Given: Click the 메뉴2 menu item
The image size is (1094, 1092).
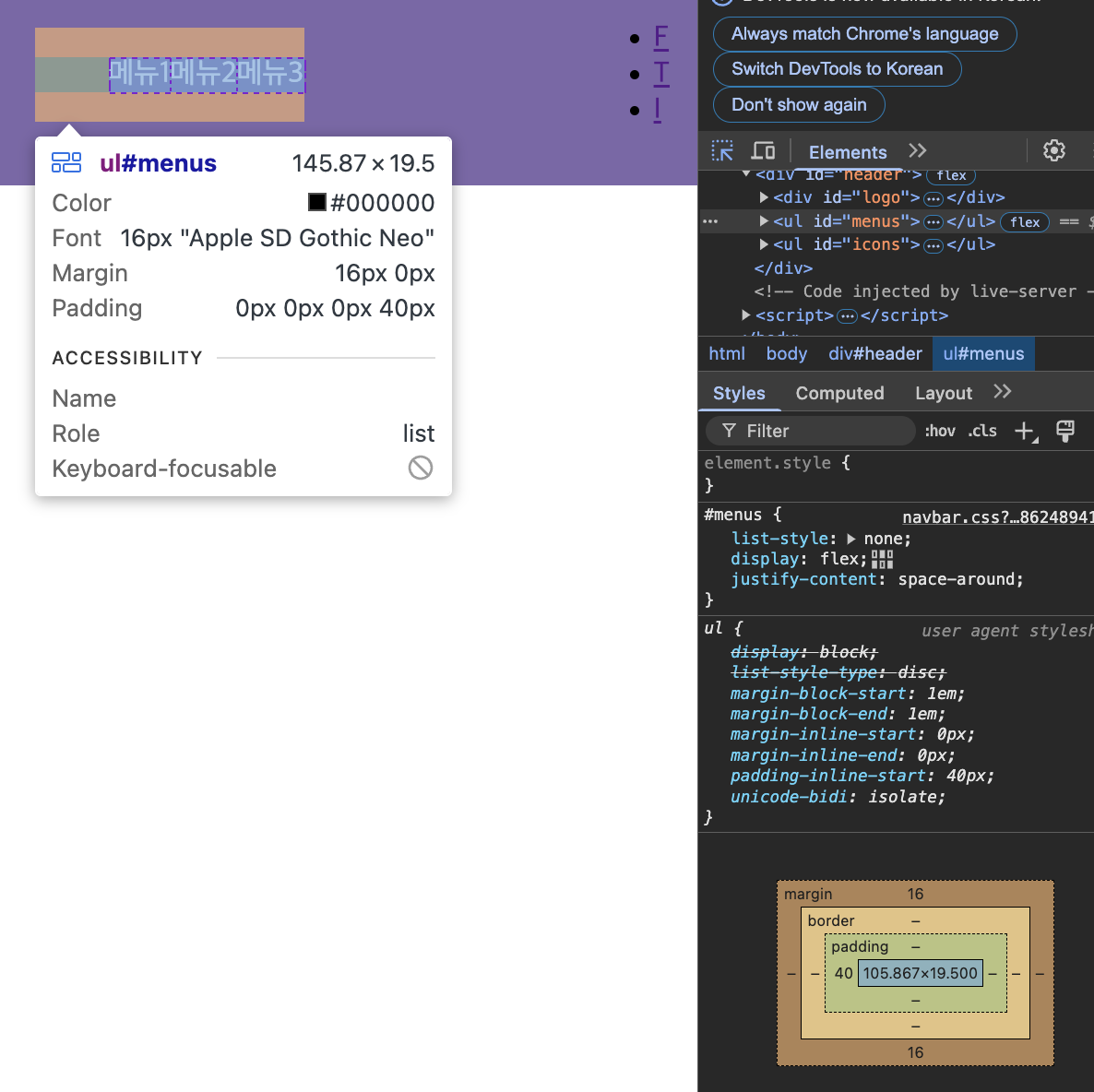Looking at the screenshot, I should click(x=204, y=74).
